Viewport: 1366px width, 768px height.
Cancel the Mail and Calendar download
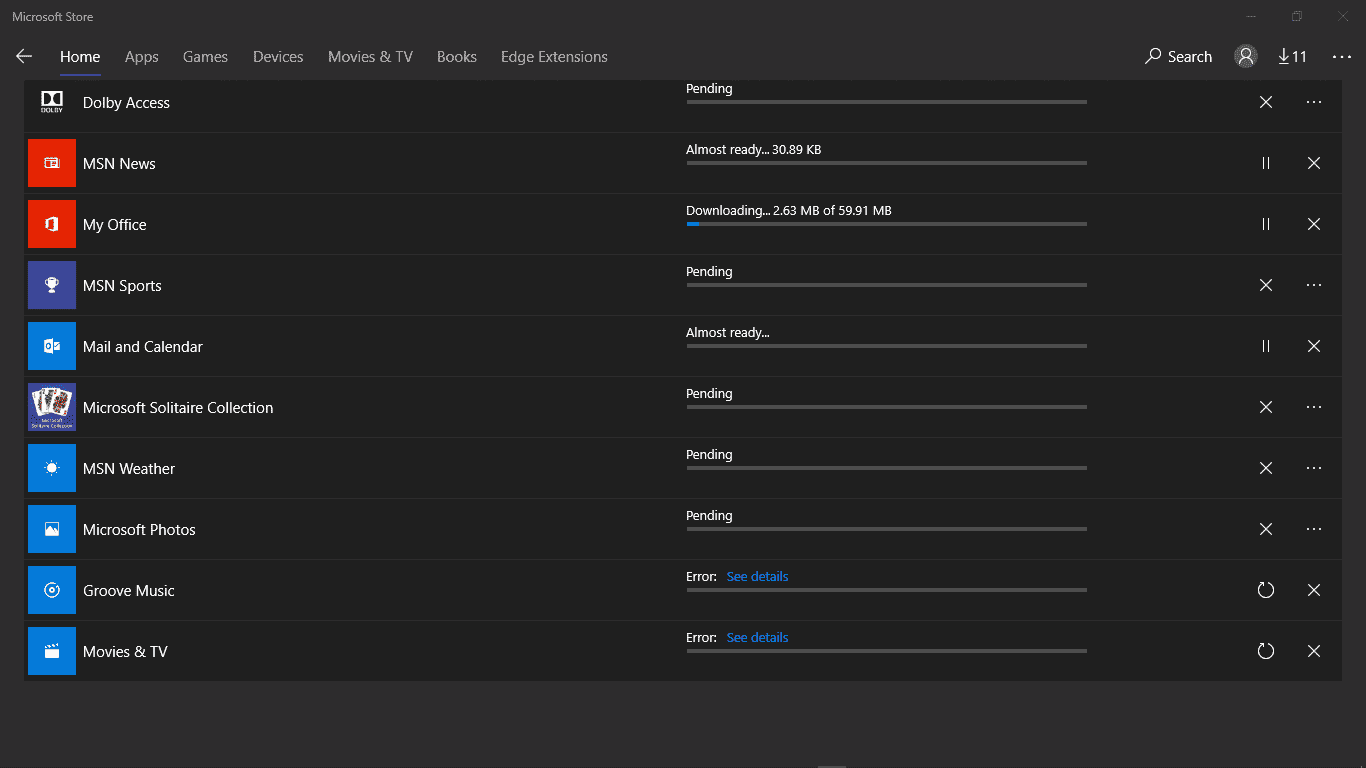coord(1314,346)
